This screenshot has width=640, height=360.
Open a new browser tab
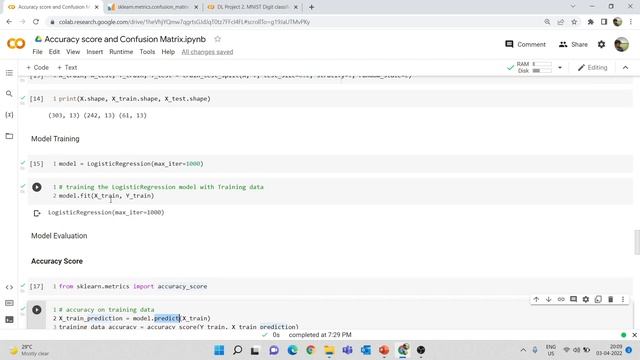[311, 7]
